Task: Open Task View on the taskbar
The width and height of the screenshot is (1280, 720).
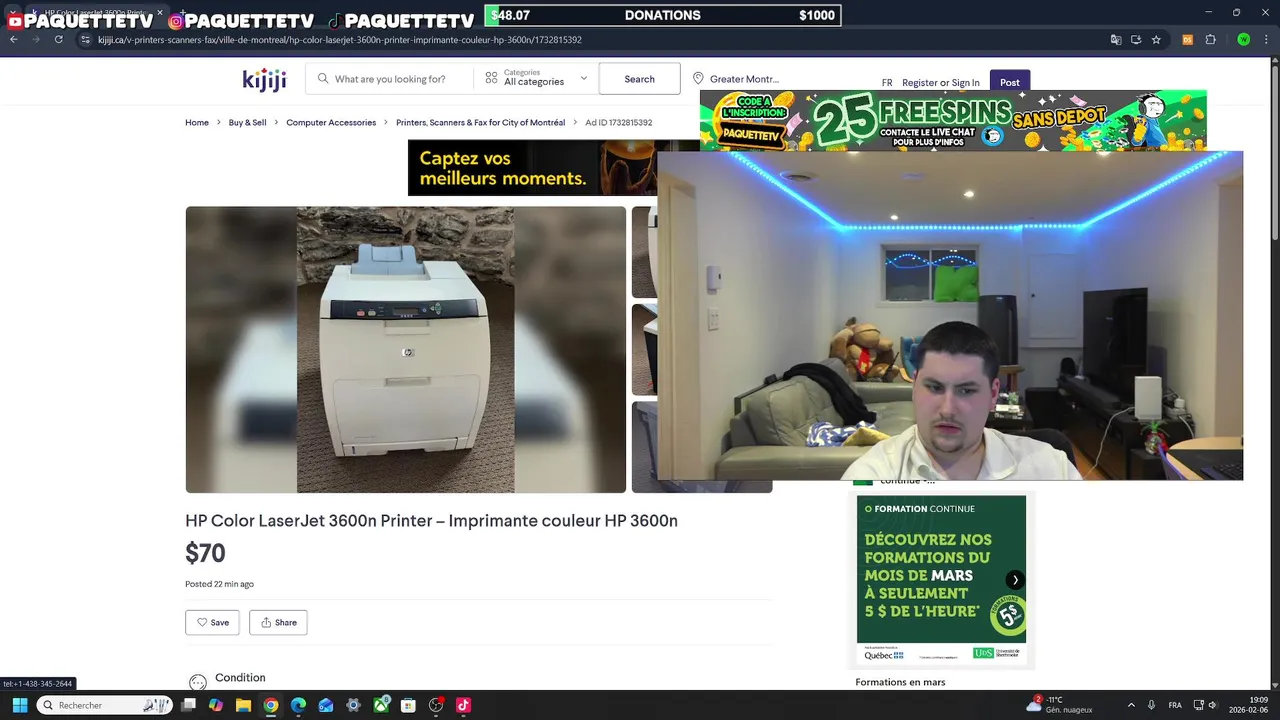Action: 188,705
